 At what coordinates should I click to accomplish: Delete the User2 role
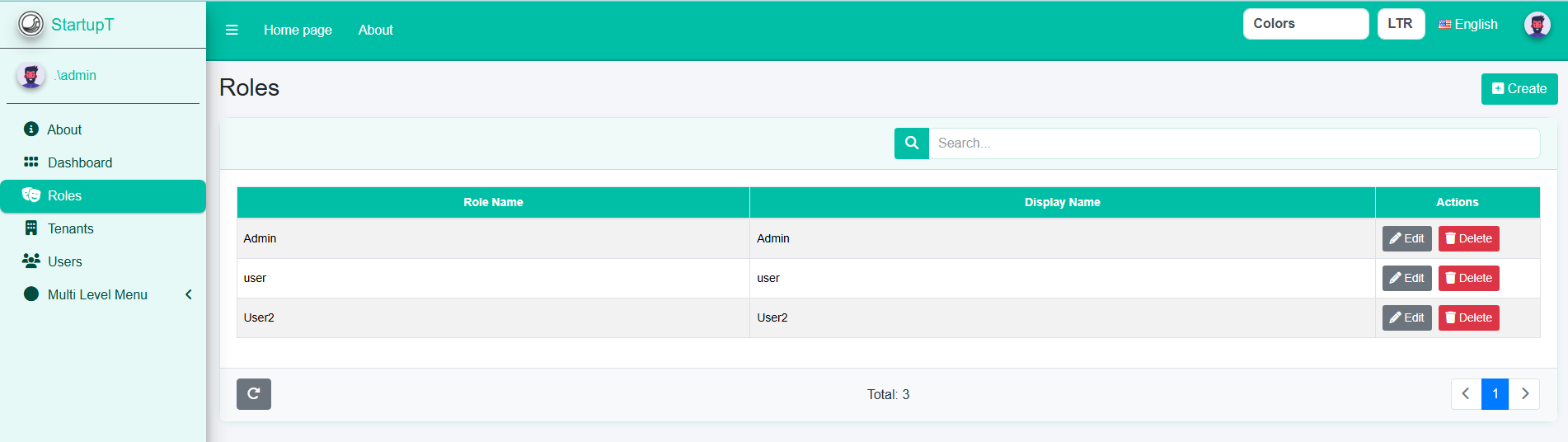pyautogui.click(x=1468, y=317)
